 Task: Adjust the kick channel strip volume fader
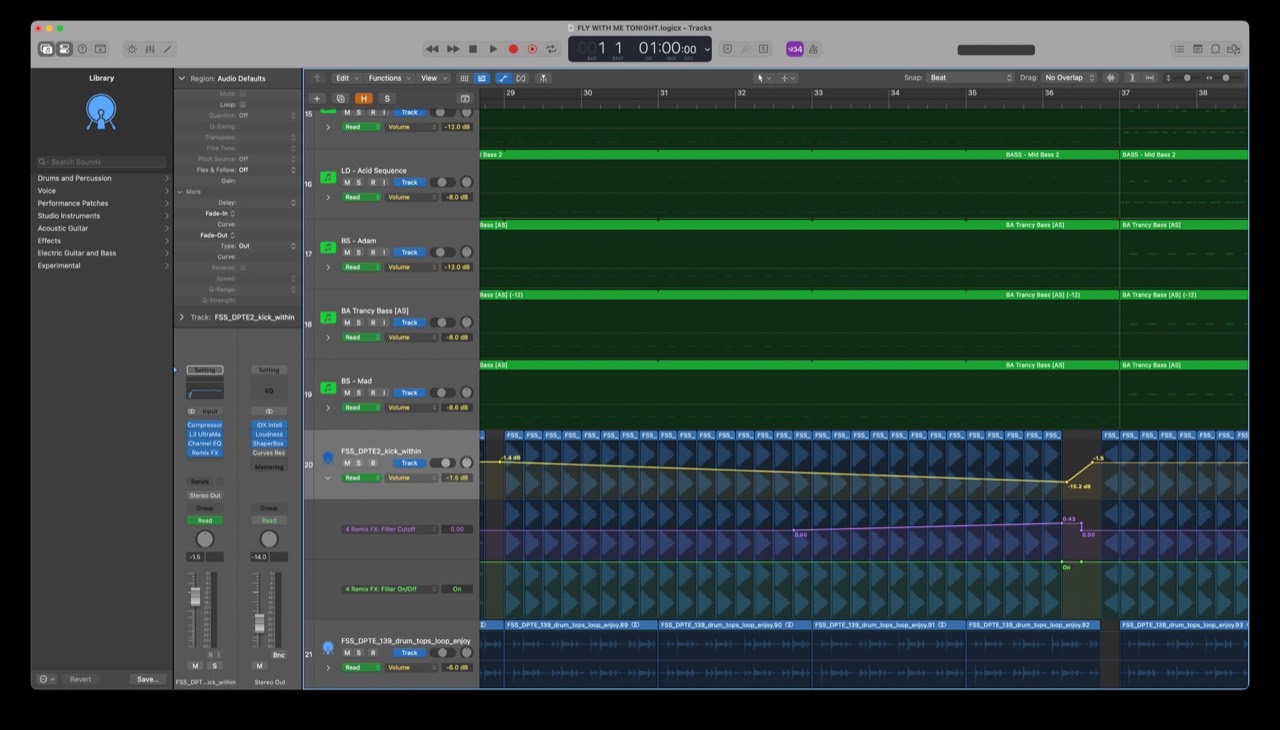pos(195,597)
